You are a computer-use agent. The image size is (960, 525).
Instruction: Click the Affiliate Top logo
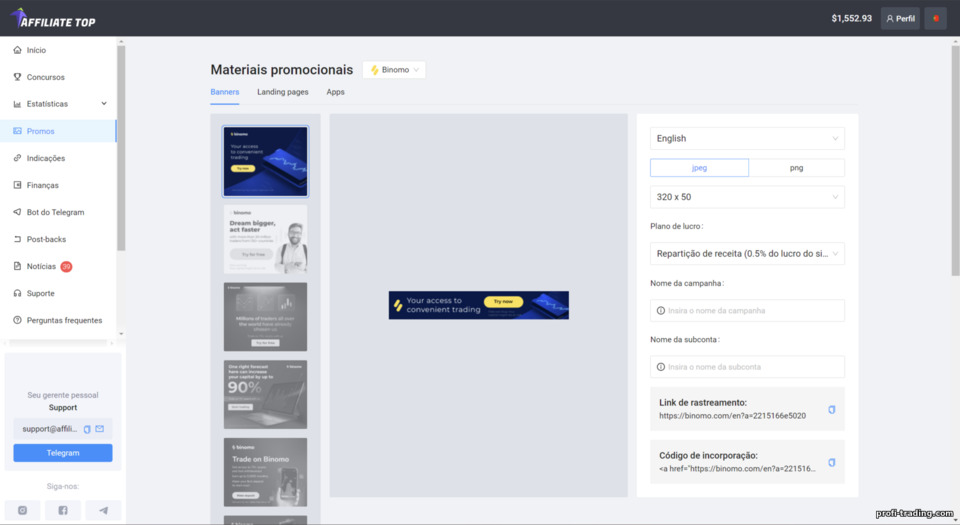[53, 18]
